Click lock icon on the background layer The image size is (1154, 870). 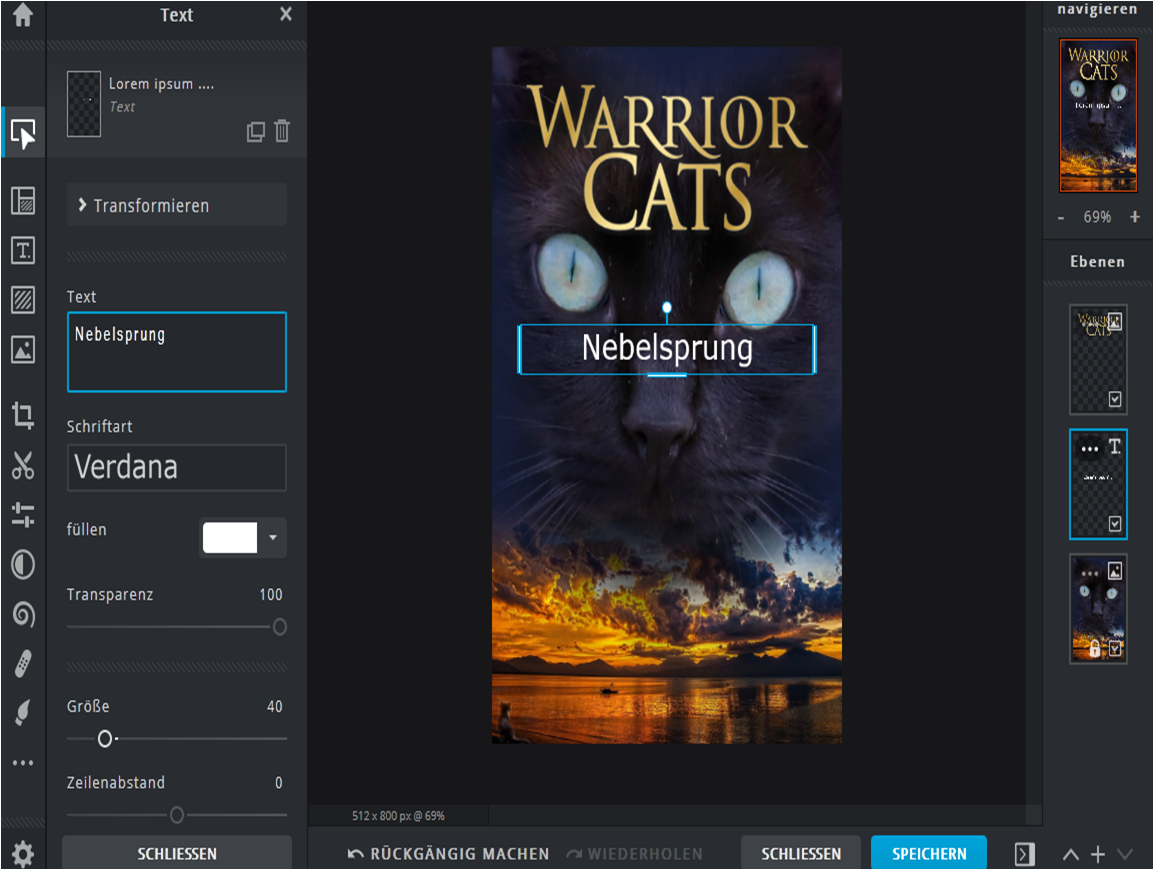tap(1094, 648)
